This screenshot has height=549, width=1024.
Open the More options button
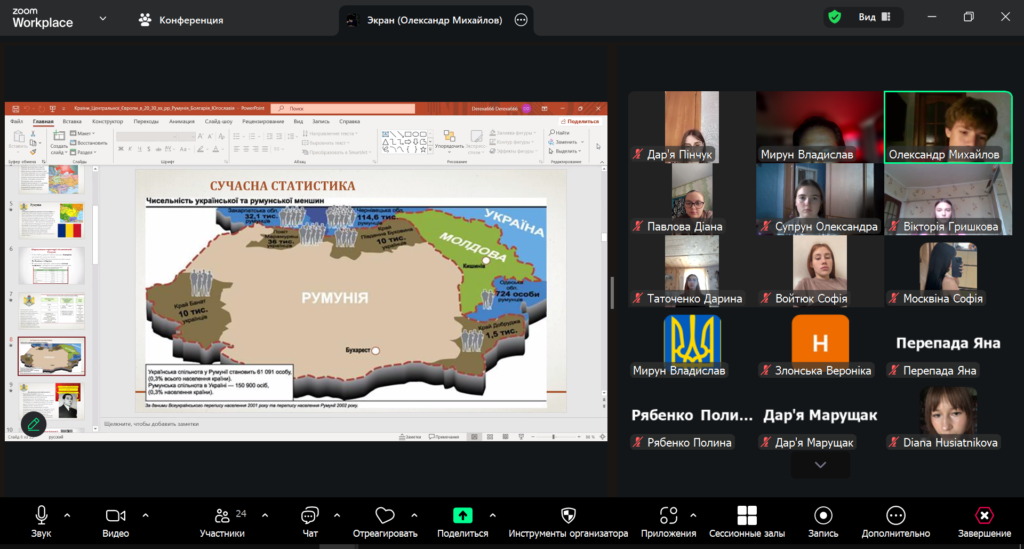point(895,516)
